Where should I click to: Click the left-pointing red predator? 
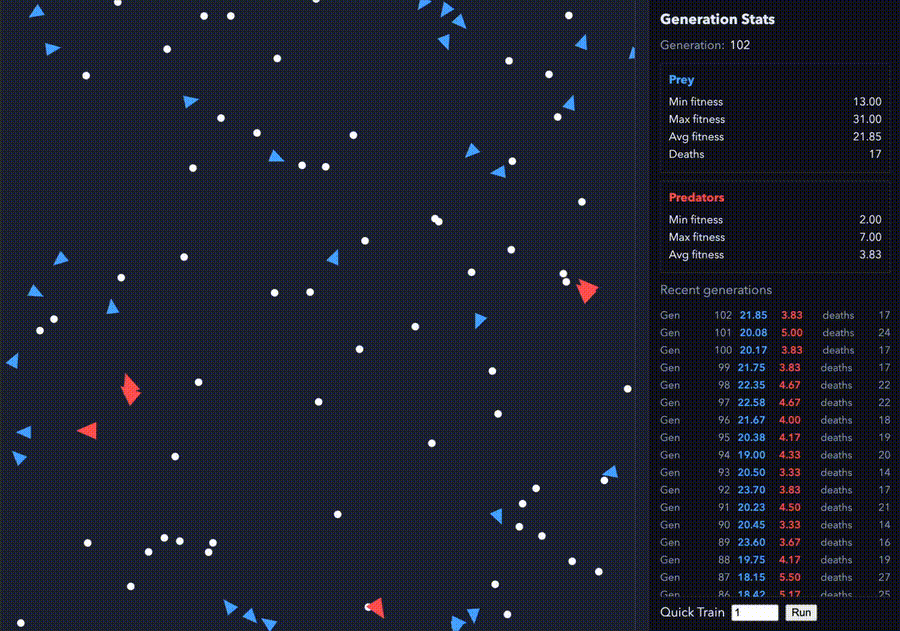coord(86,430)
